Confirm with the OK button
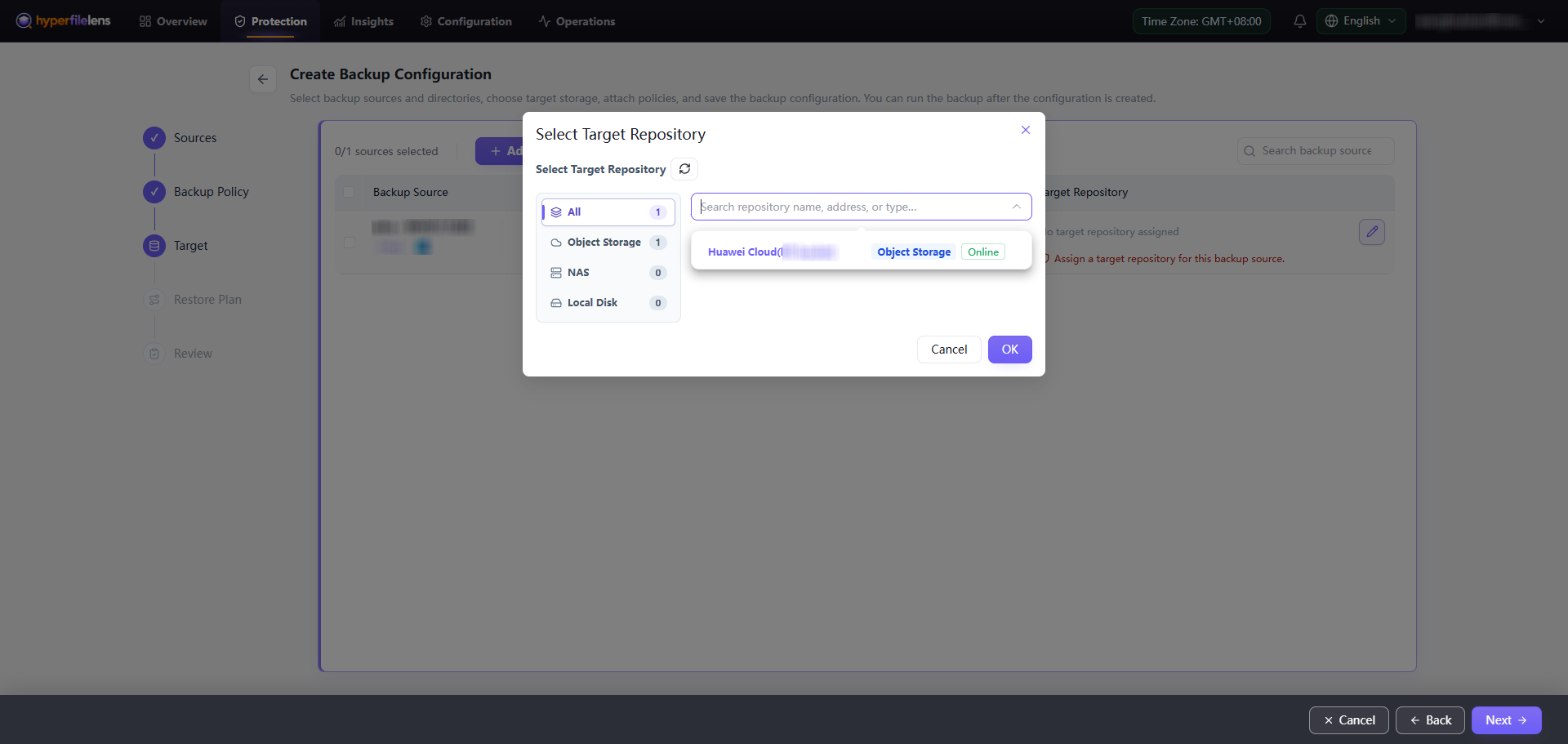The height and width of the screenshot is (744, 1568). [x=1009, y=350]
